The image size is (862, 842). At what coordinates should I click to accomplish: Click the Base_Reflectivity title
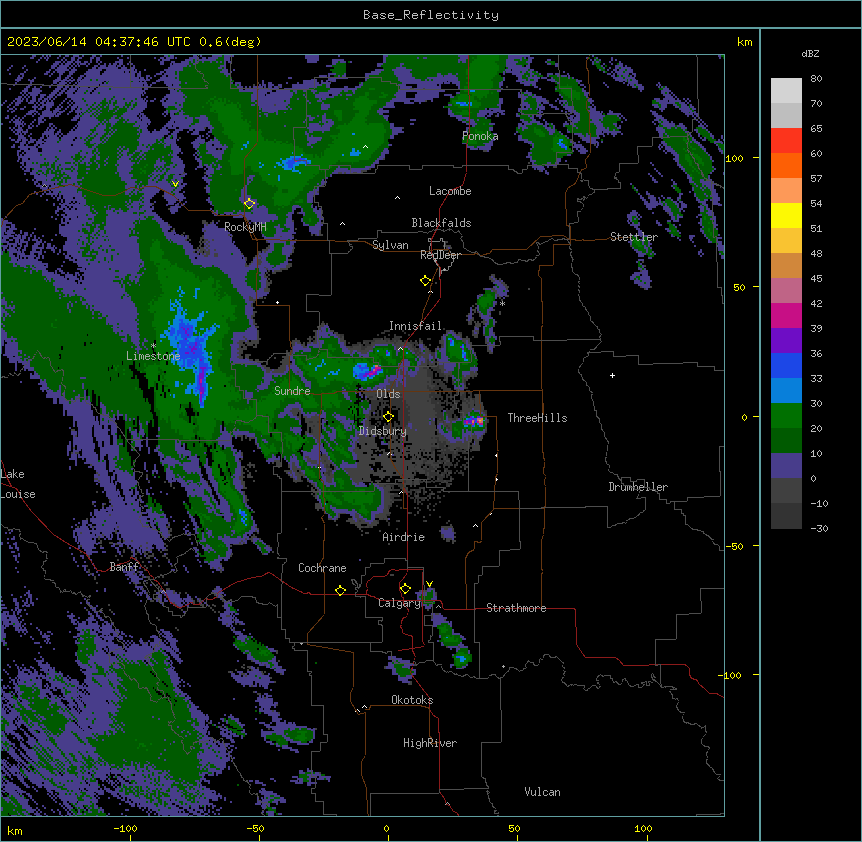431,15
